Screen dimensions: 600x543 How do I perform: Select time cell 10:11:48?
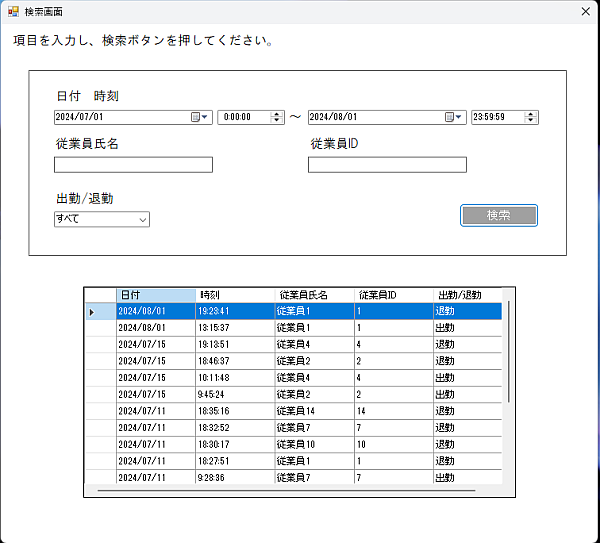(x=235, y=378)
